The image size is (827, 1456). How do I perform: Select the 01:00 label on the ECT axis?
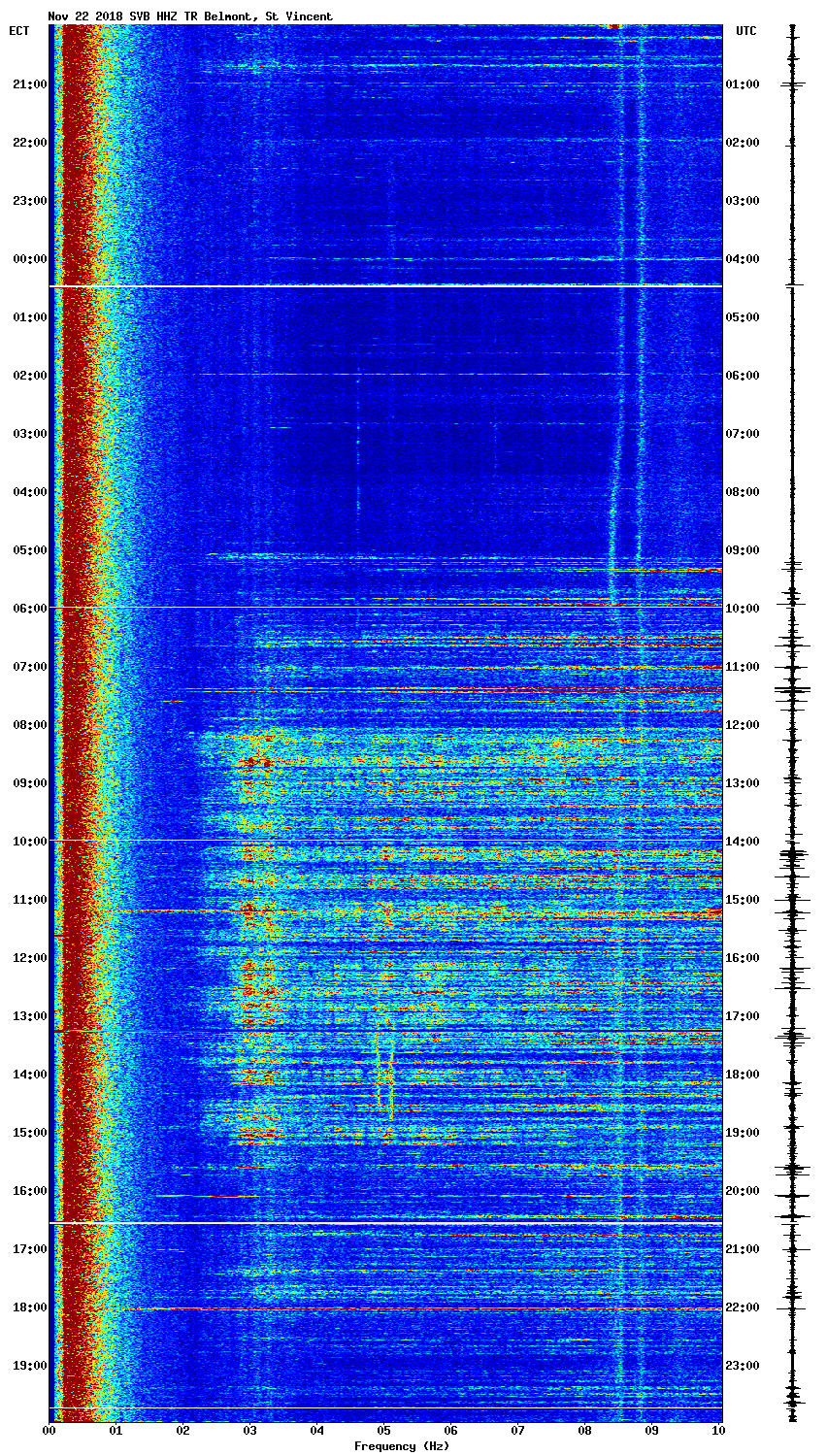click(x=29, y=317)
